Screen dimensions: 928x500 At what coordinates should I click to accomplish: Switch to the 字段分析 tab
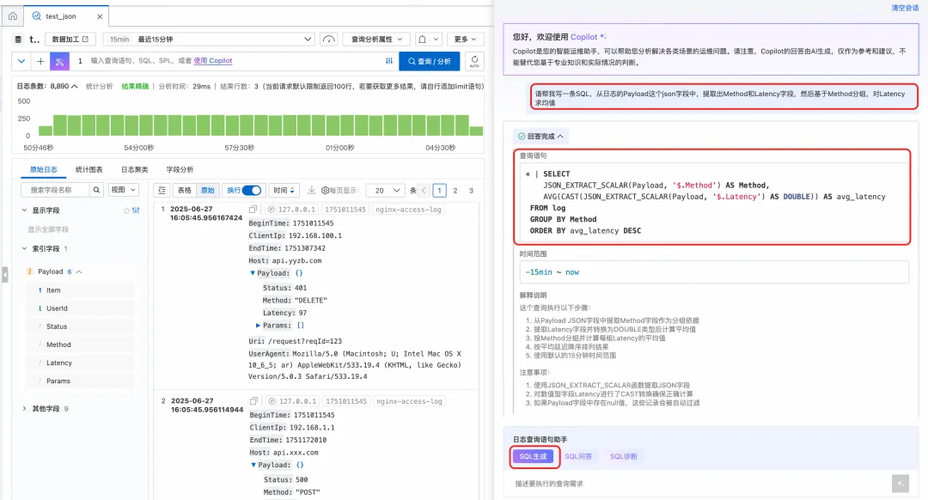pos(180,170)
